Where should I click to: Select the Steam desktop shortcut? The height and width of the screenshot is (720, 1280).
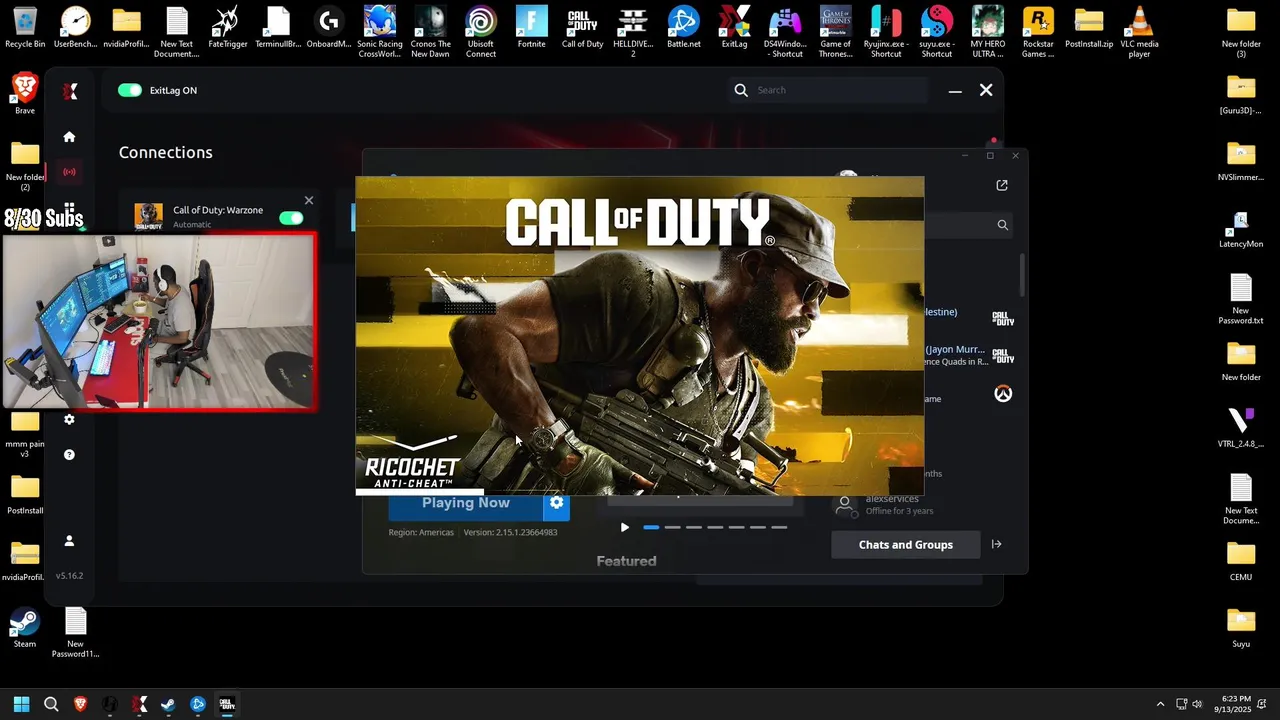pos(25,629)
